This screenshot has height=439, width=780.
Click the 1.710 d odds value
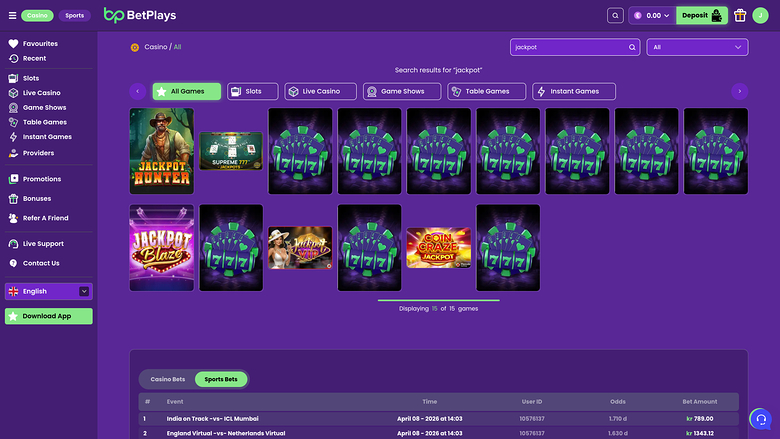[618, 419]
